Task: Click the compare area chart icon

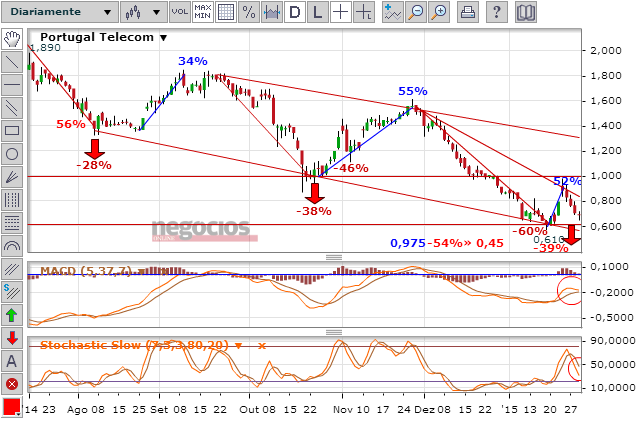Action: pos(271,12)
